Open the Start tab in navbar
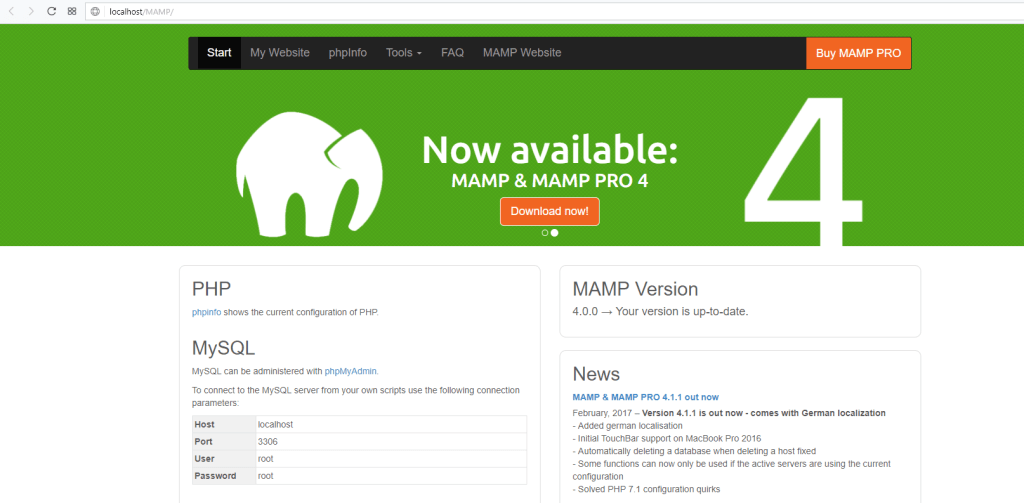This screenshot has height=503, width=1024. (x=219, y=53)
